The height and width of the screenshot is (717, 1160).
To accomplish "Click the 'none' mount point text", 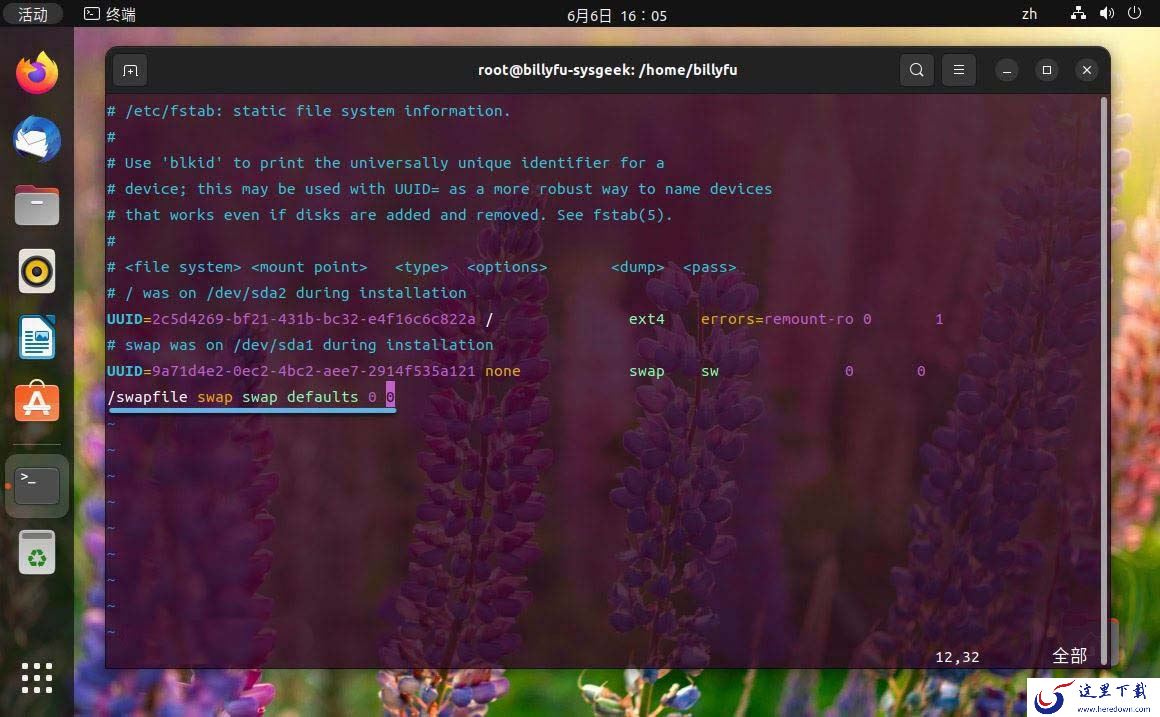I will 503,371.
